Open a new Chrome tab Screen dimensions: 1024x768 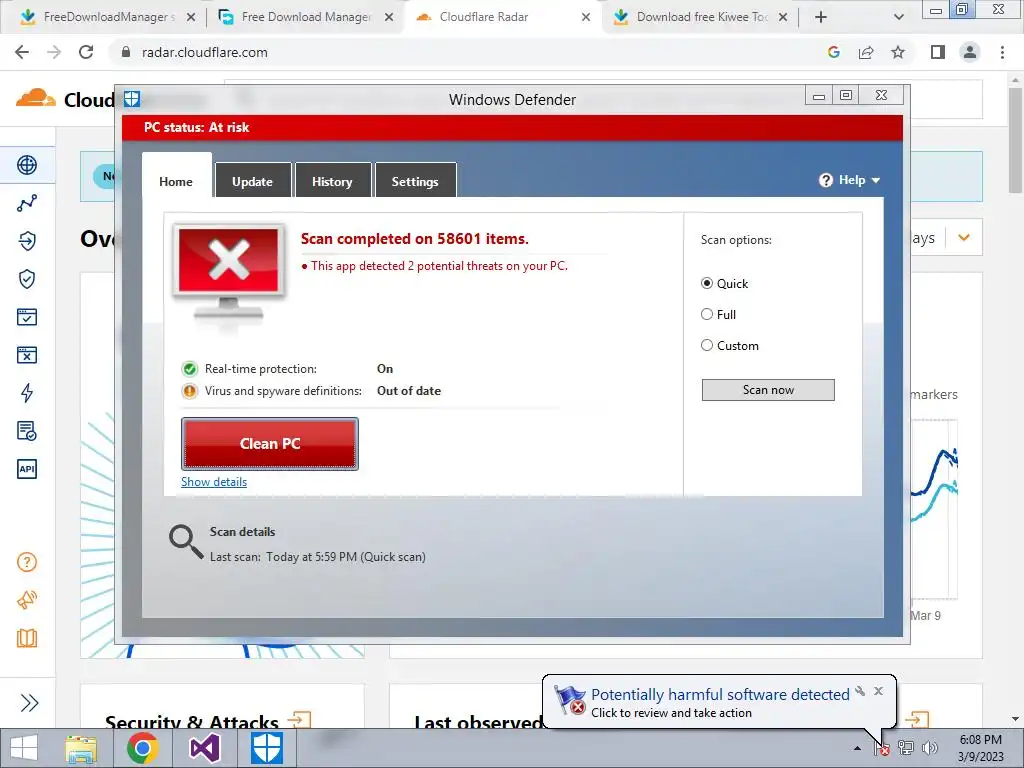[x=821, y=17]
